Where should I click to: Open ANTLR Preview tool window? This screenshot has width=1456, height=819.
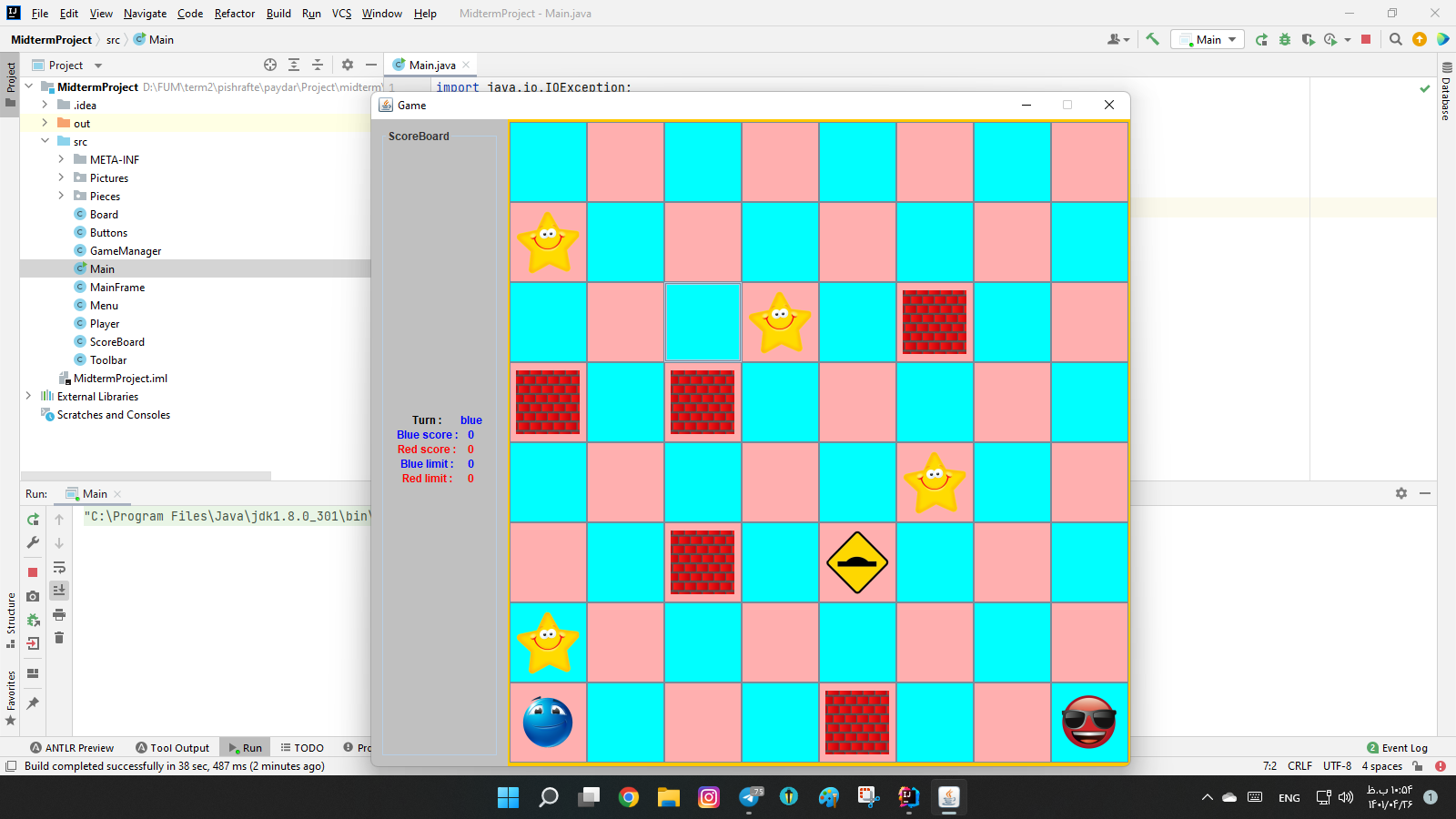tap(72, 748)
